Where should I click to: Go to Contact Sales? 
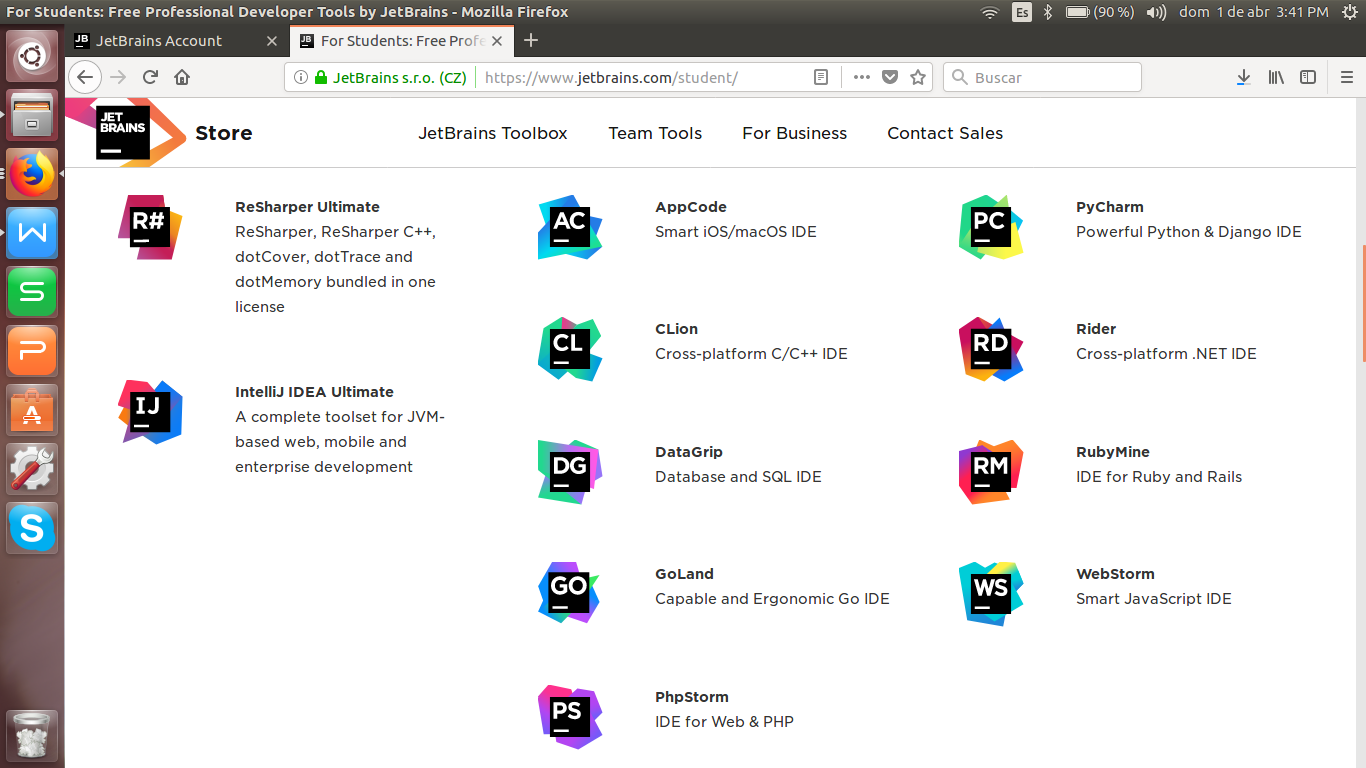(945, 133)
